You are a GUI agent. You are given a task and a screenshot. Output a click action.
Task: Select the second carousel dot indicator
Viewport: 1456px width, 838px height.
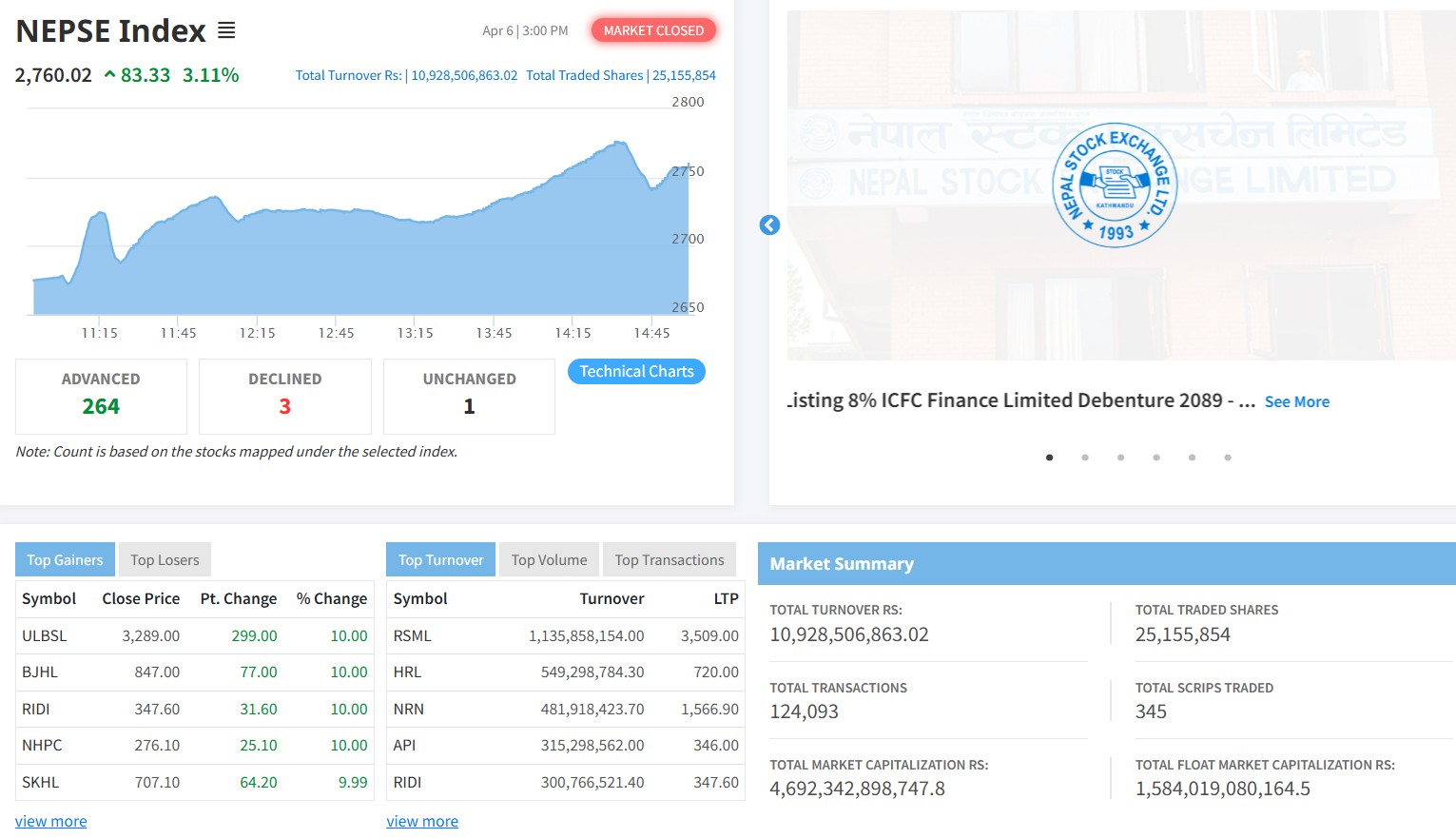(x=1085, y=458)
